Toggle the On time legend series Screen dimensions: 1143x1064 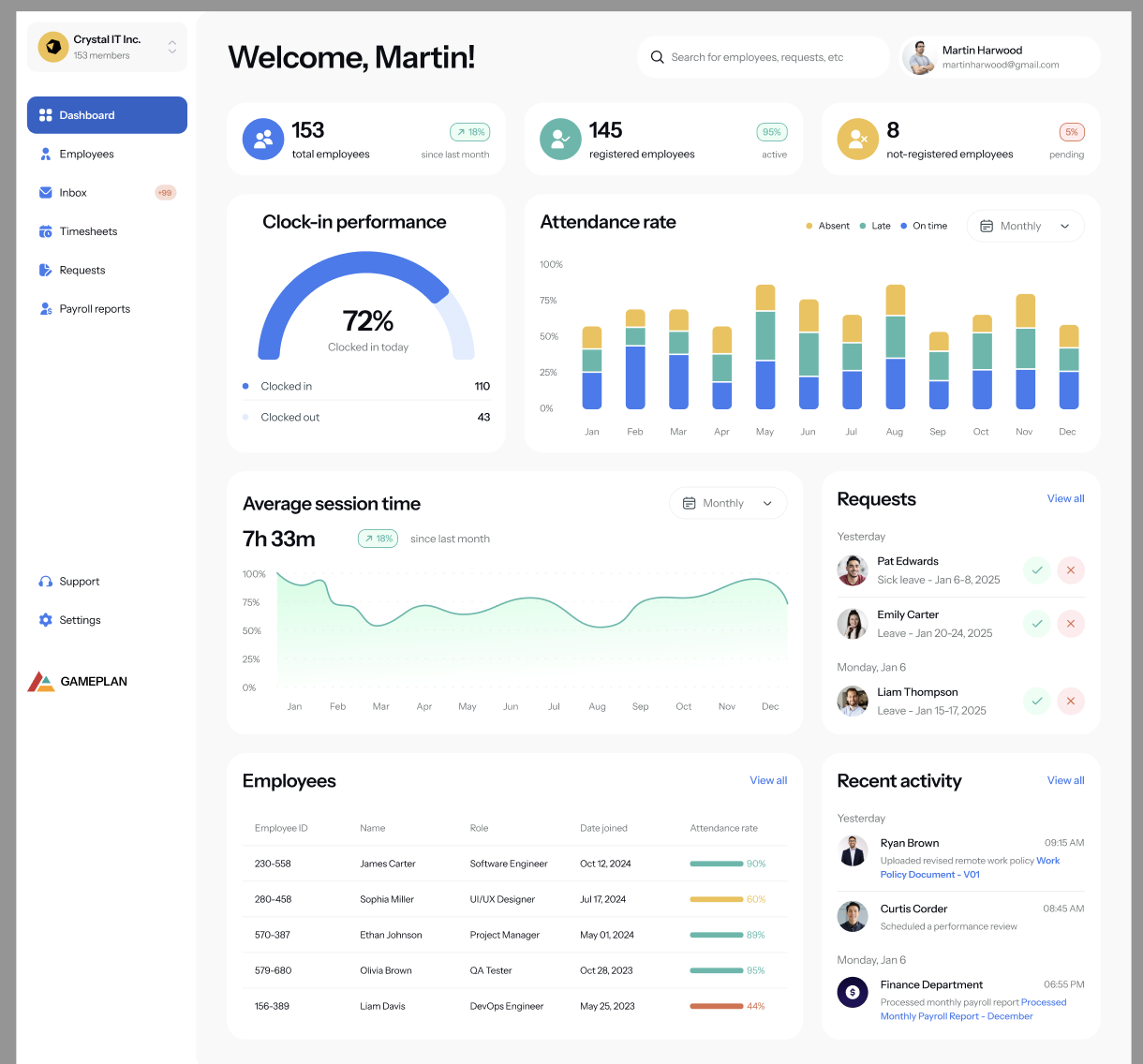[924, 226]
